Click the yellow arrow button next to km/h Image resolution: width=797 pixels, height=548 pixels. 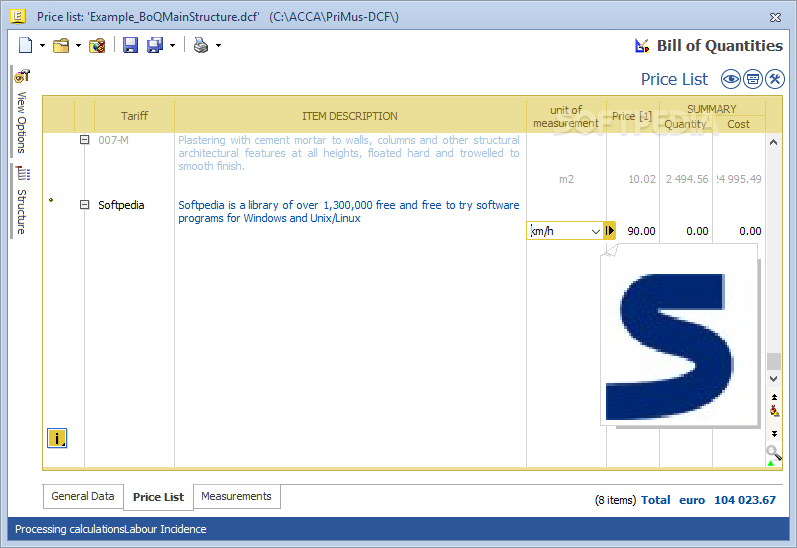pos(609,231)
